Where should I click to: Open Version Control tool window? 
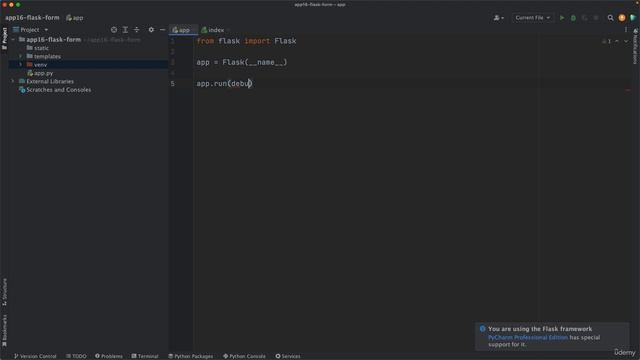coord(35,356)
